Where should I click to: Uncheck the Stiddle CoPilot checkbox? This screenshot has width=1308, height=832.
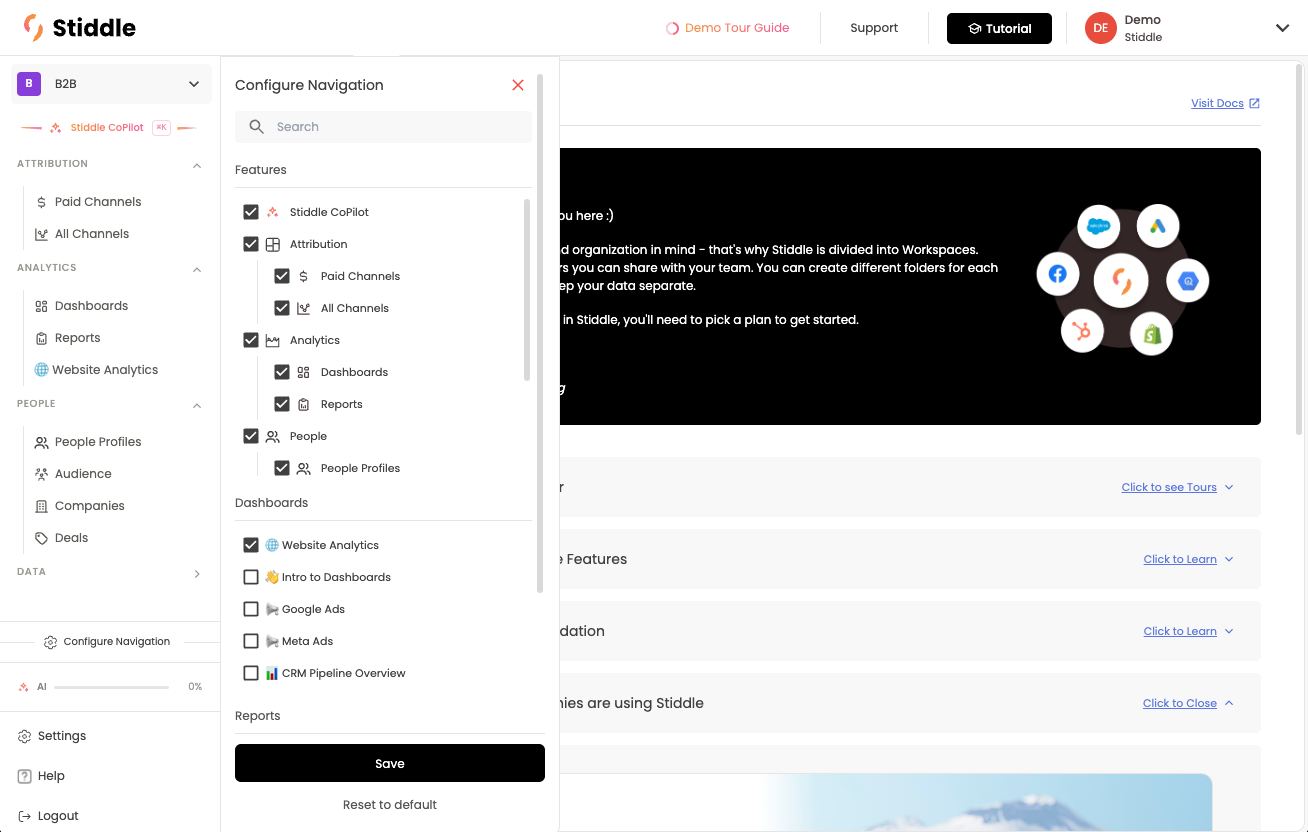[x=251, y=212]
